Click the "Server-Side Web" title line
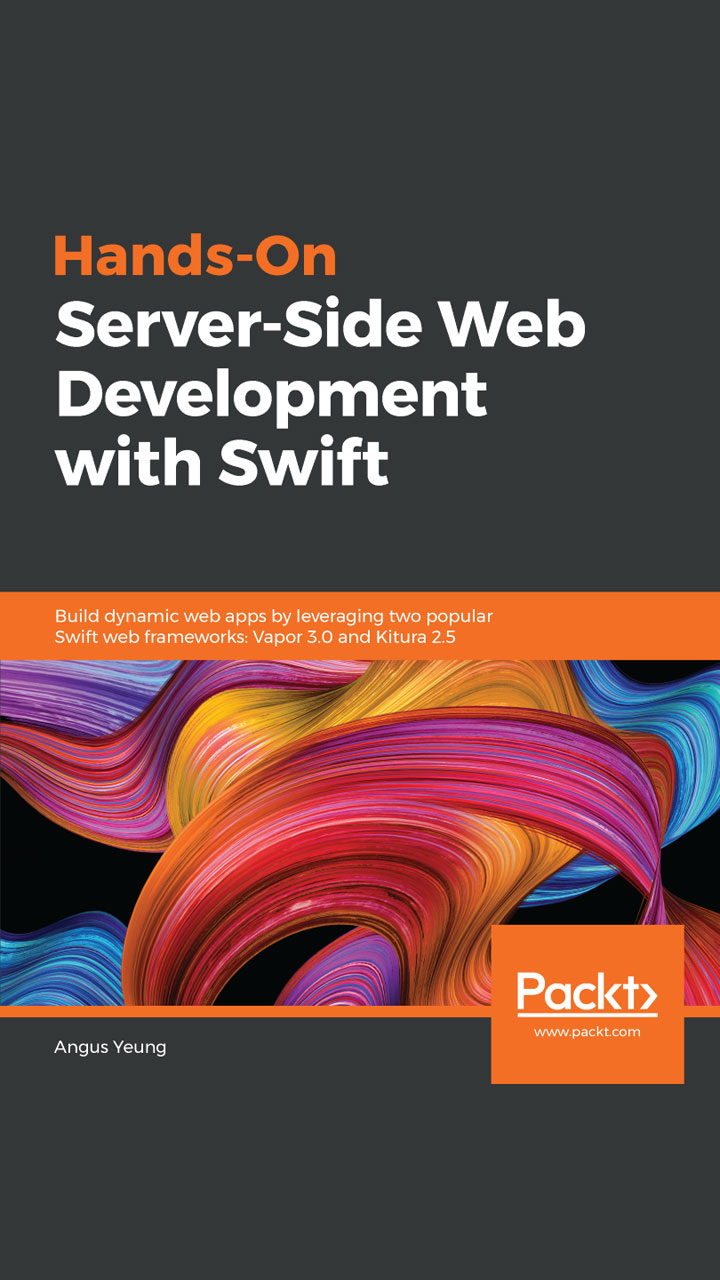This screenshot has height=1280, width=720. [320, 324]
